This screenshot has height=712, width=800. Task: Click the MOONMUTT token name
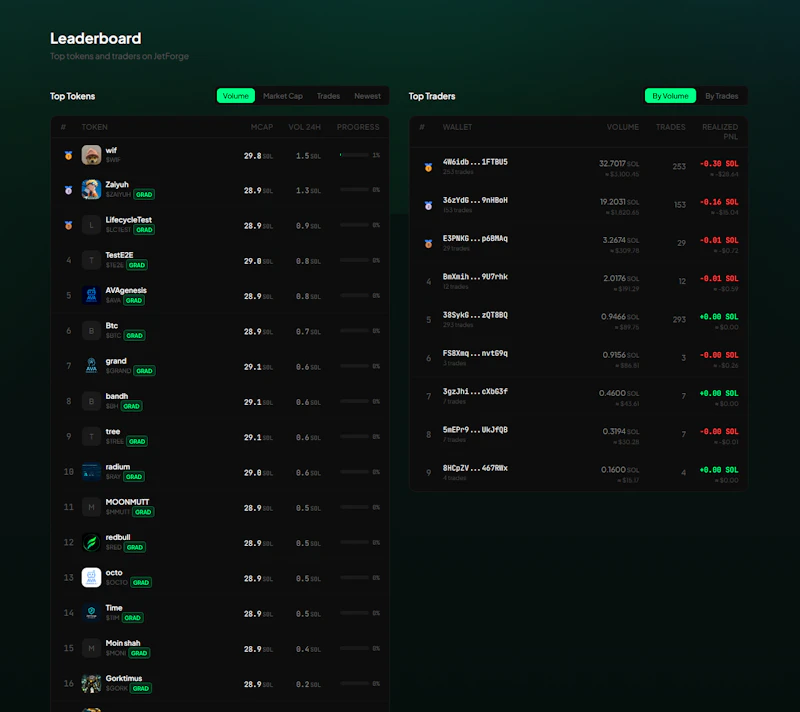pos(127,502)
